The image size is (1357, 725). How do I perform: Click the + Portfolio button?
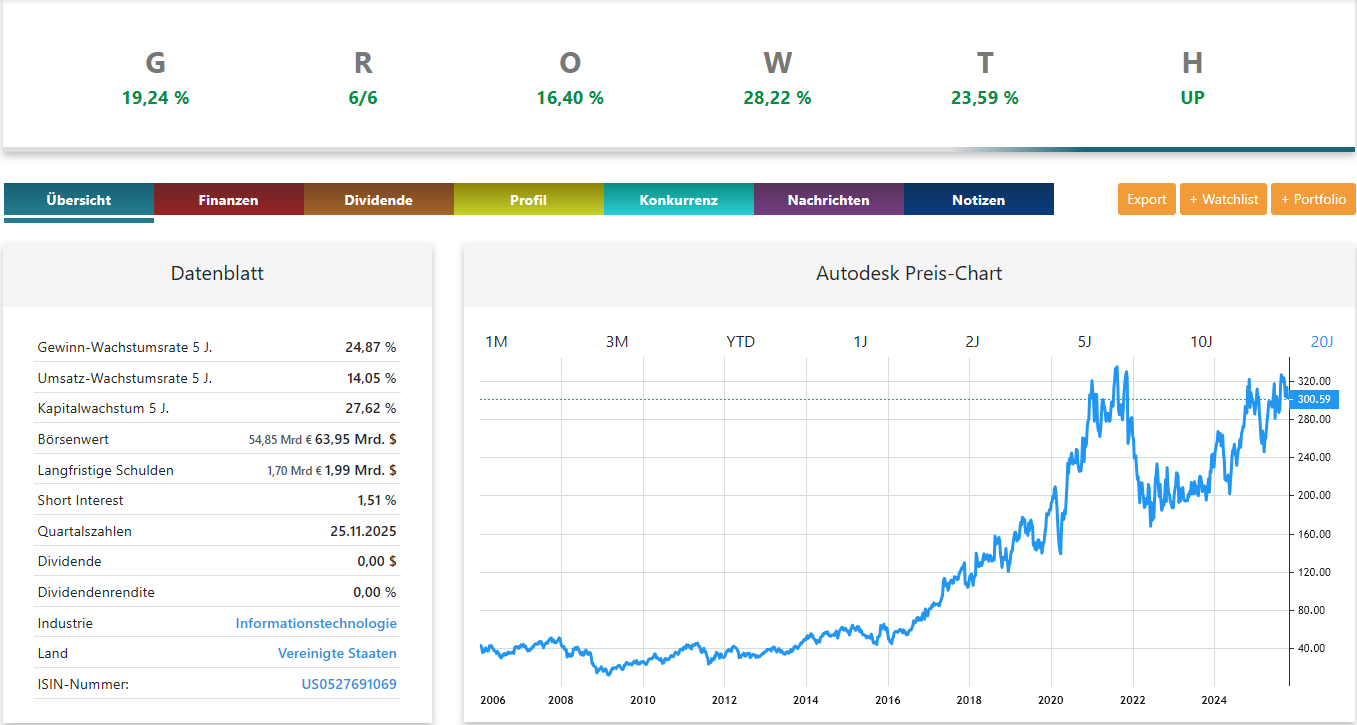click(1313, 199)
